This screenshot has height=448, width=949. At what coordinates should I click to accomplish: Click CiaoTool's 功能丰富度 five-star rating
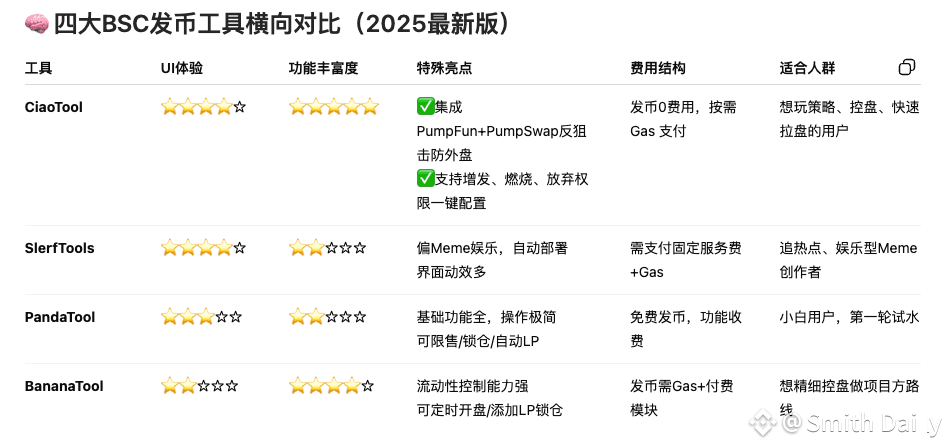pyautogui.click(x=333, y=107)
